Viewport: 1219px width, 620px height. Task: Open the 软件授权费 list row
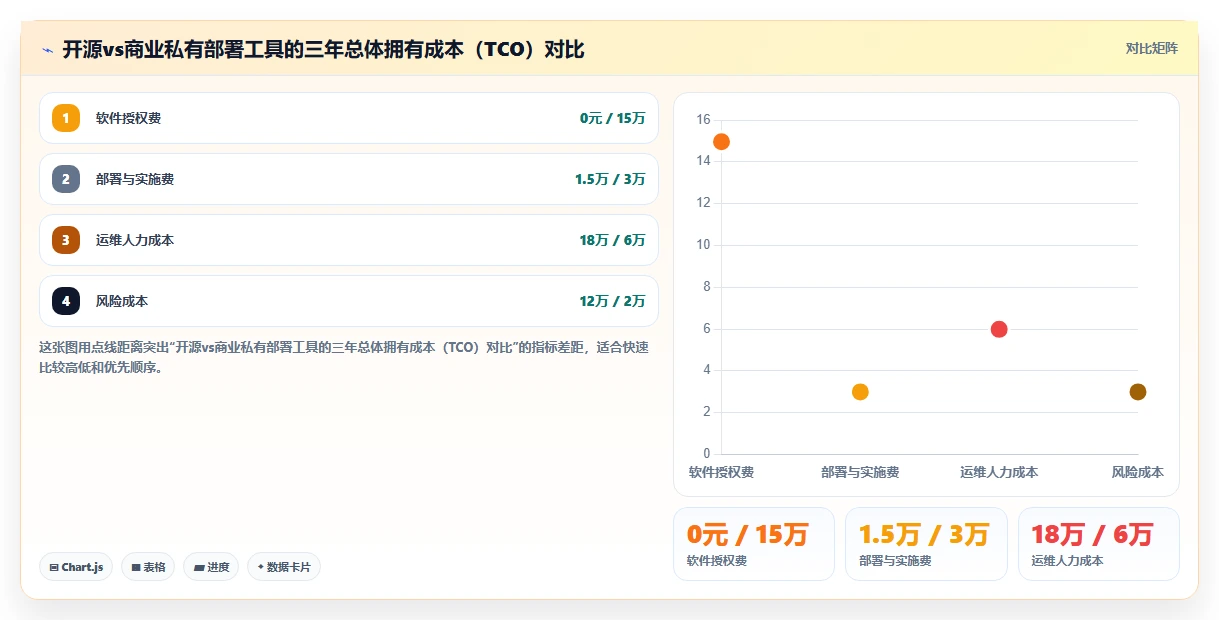click(x=348, y=118)
